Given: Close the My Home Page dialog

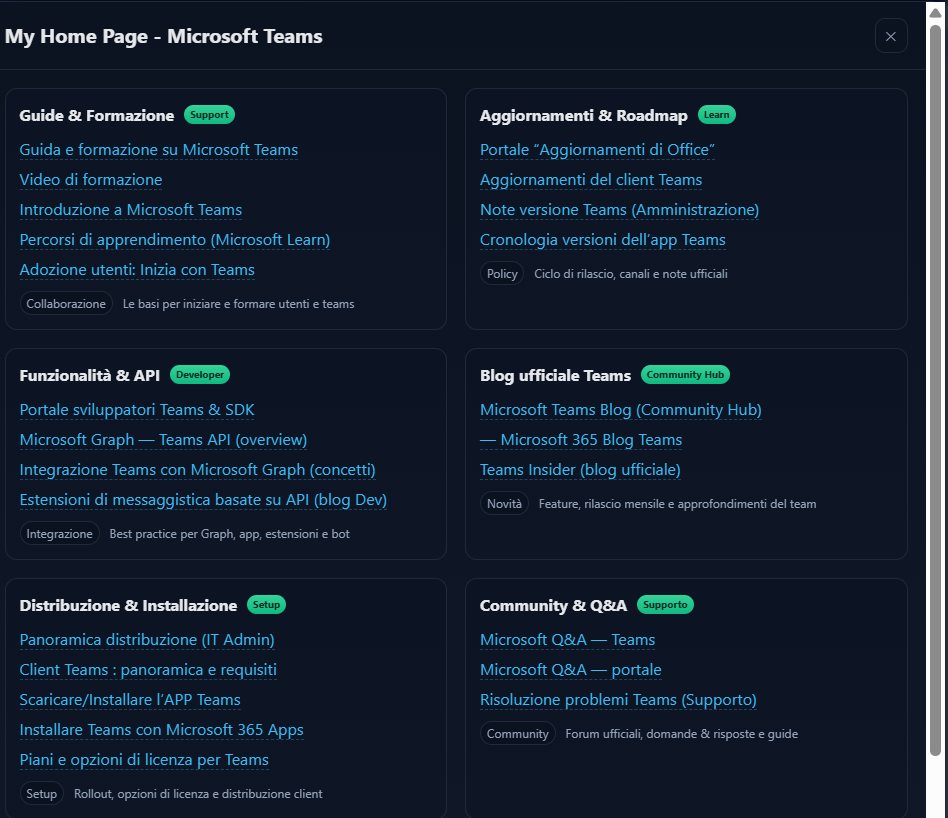Looking at the screenshot, I should [x=891, y=36].
